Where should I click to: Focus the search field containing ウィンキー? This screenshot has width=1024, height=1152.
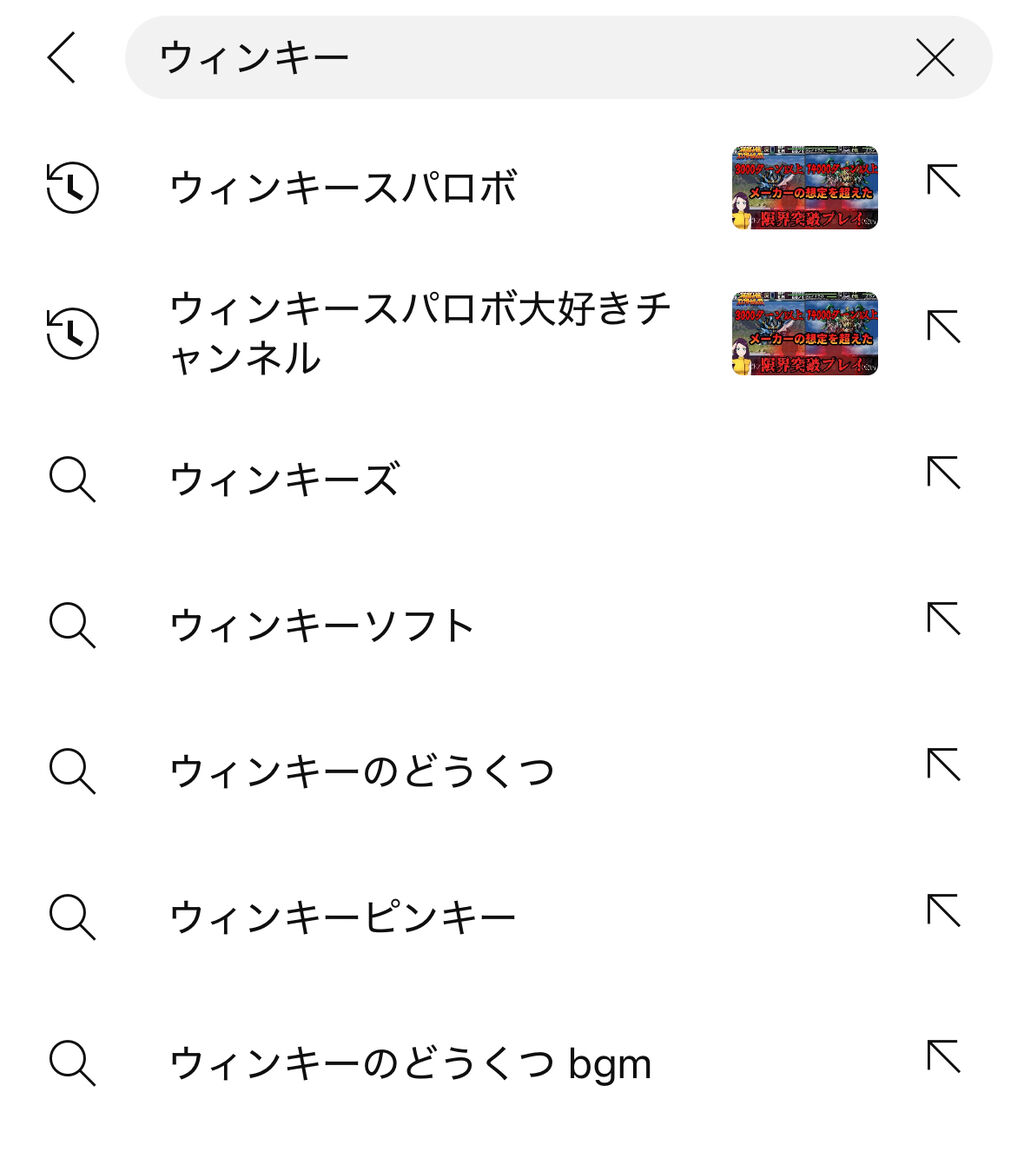[x=520, y=57]
